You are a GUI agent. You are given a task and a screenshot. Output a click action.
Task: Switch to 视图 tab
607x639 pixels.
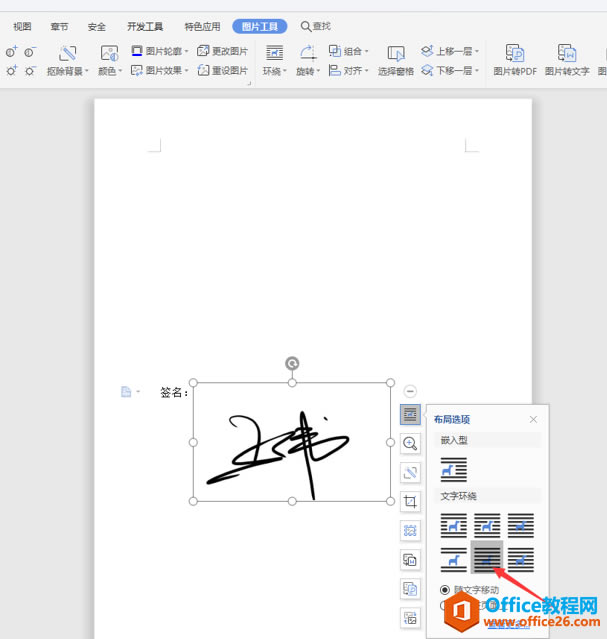click(x=22, y=27)
